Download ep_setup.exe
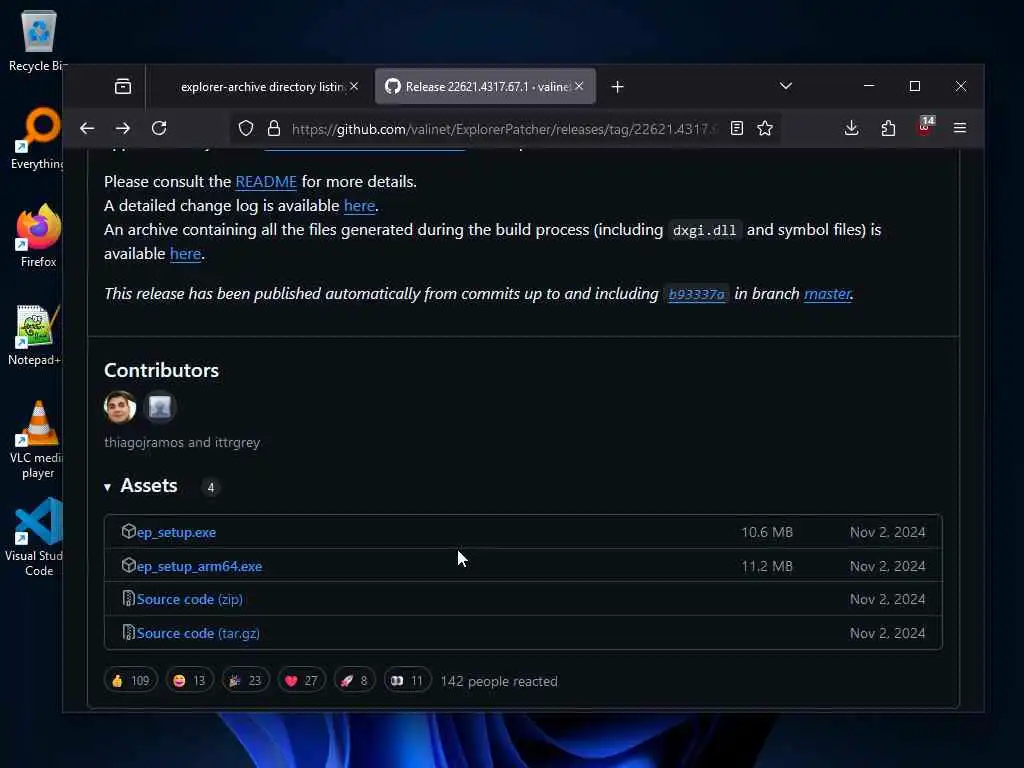The image size is (1024, 768). (x=176, y=532)
